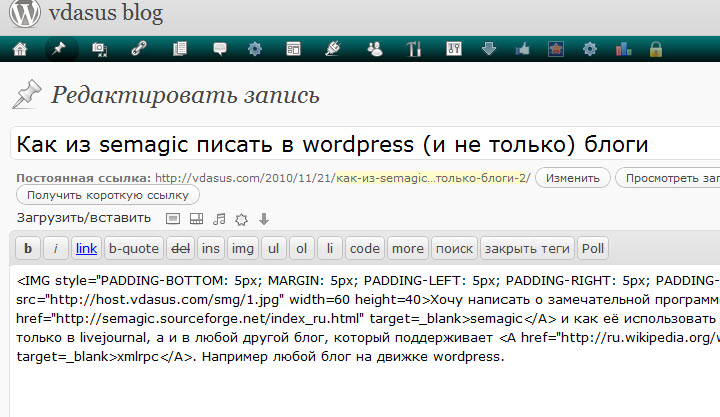
Task: Click the 'li' list item button
Action: (330, 248)
